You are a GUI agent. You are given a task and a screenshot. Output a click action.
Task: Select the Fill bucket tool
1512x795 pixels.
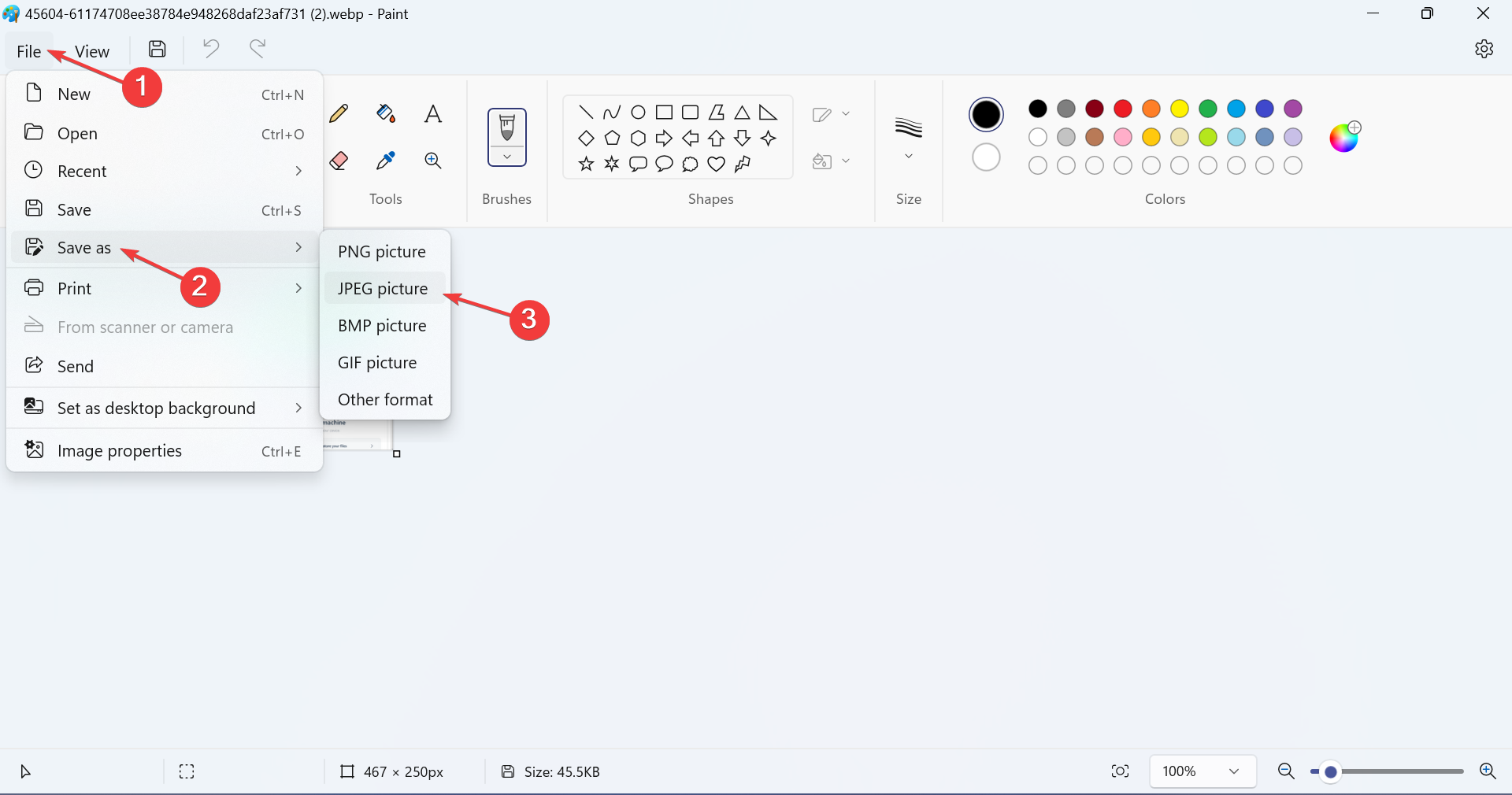pyautogui.click(x=386, y=114)
